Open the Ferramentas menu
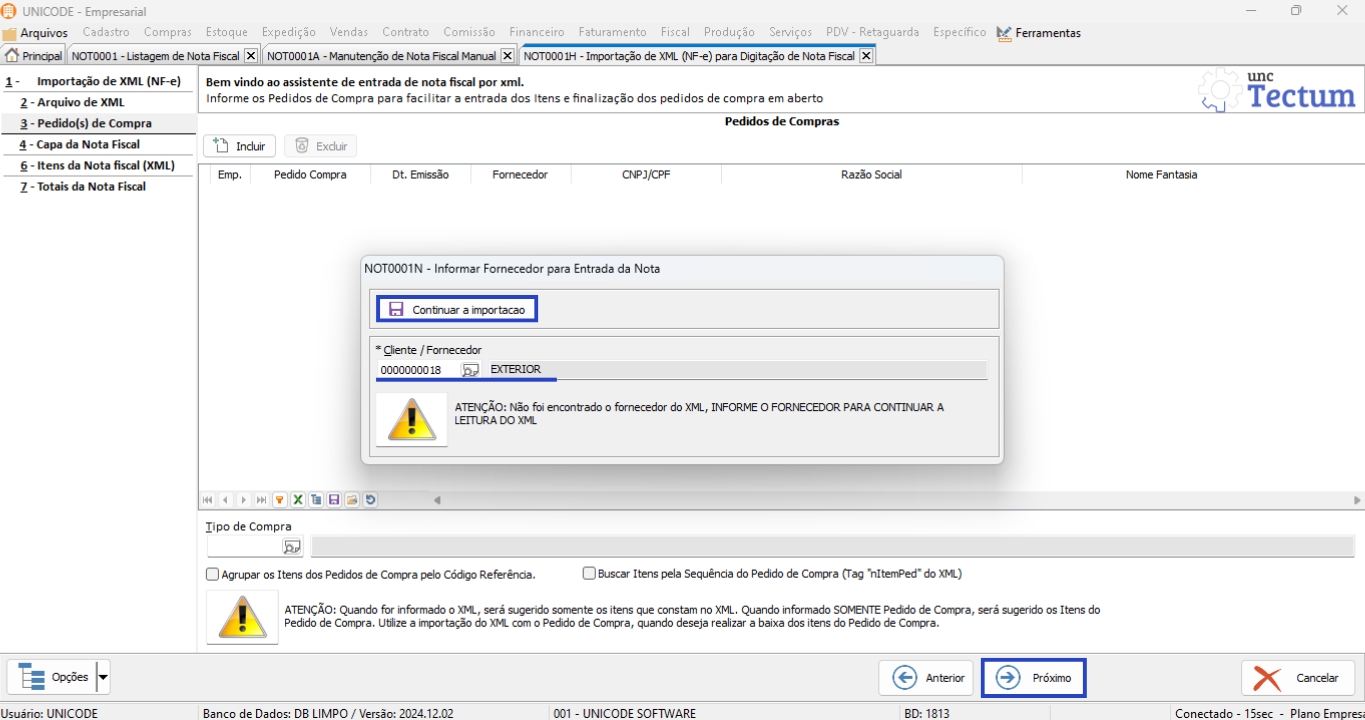This screenshot has height=720, width=1365. coord(1038,33)
